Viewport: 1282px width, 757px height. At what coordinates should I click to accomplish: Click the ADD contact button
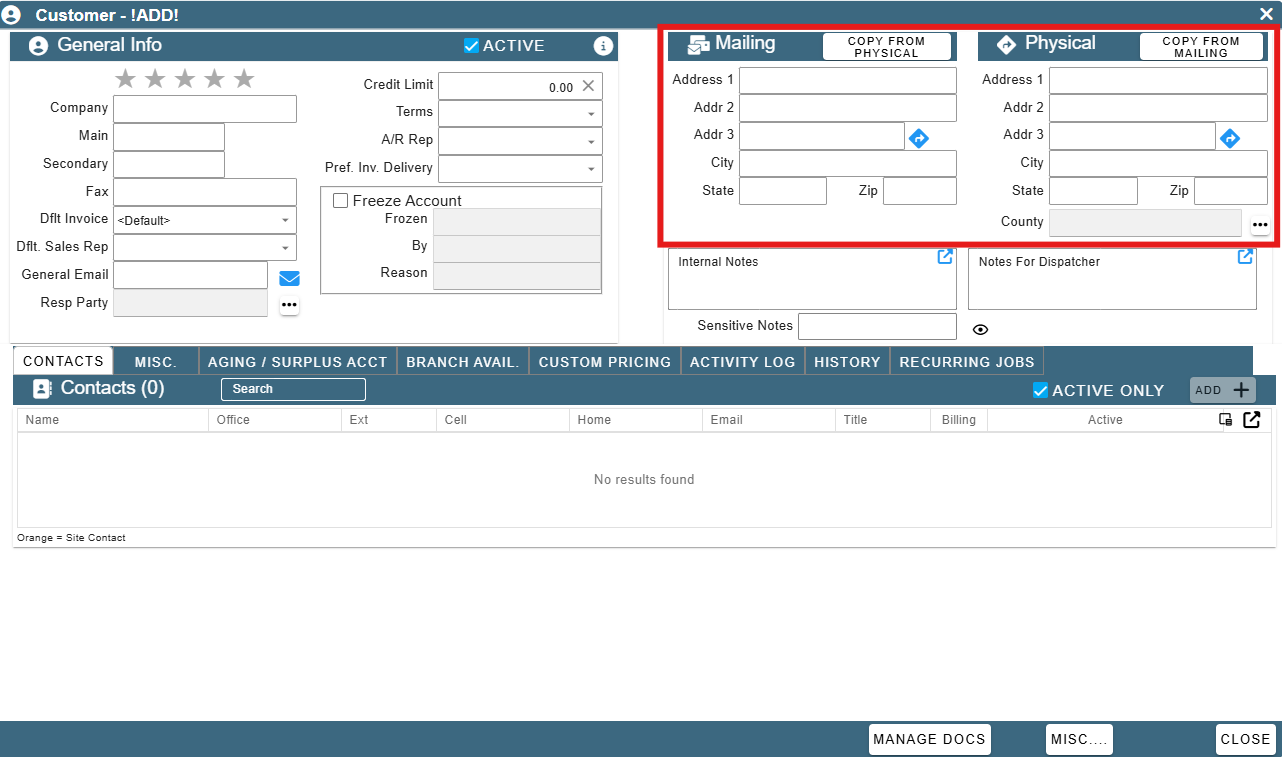[x=1222, y=390]
